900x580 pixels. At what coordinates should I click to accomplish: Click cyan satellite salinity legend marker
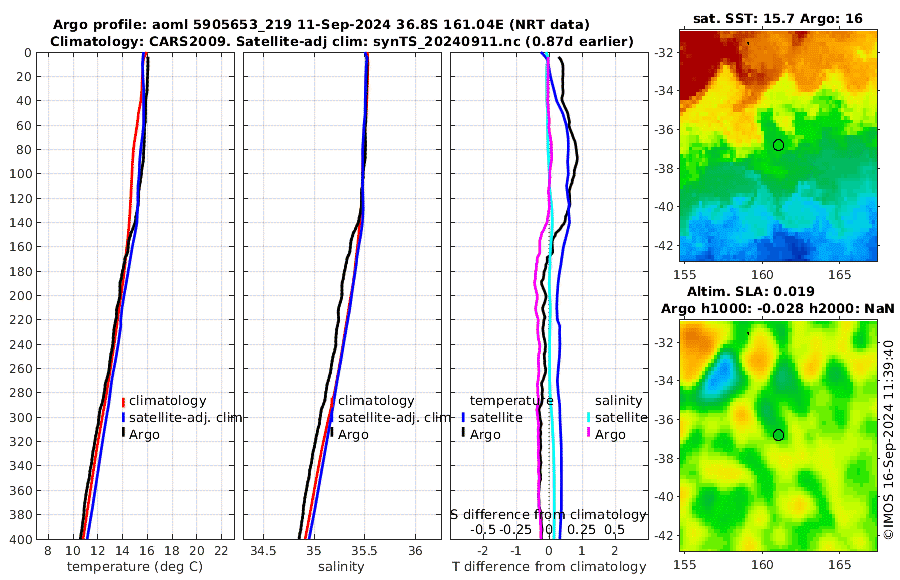point(589,418)
